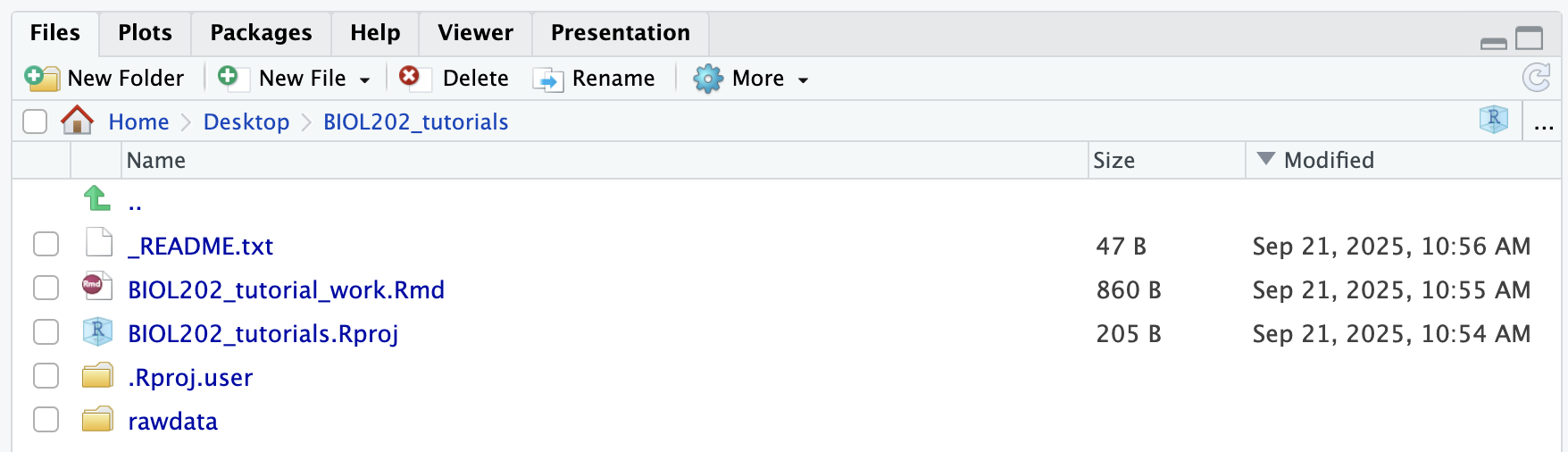Viewport: 1568px width, 452px height.
Task: Click the New Folder icon
Action: coord(42,79)
